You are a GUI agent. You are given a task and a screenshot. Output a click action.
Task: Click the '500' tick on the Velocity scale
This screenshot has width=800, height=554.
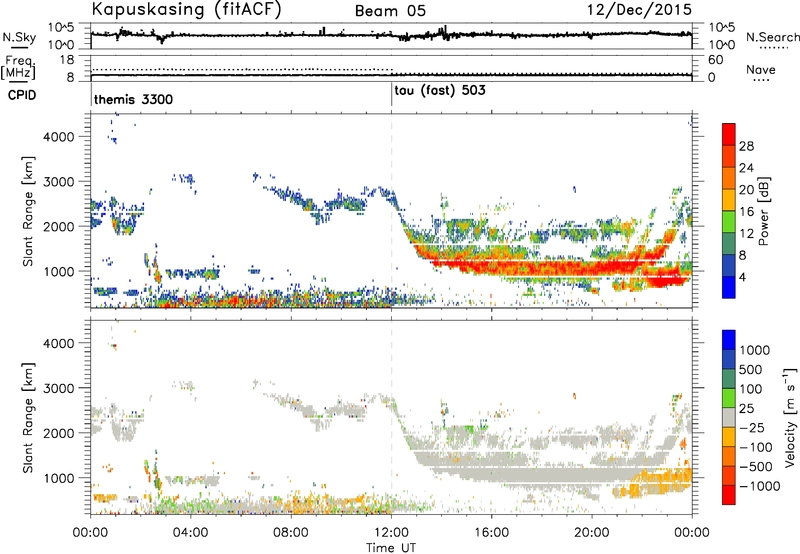coord(750,369)
